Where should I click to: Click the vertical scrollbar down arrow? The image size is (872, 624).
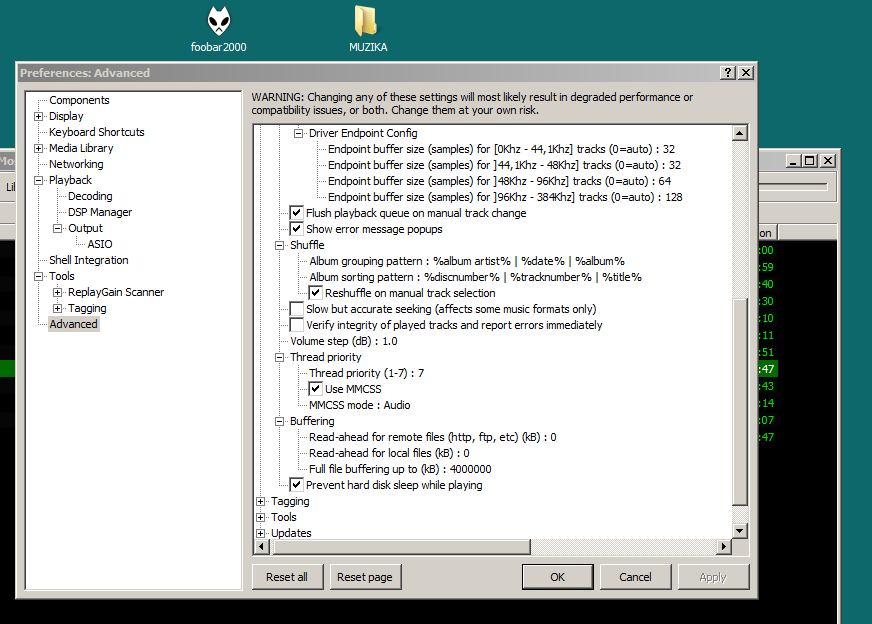[740, 531]
